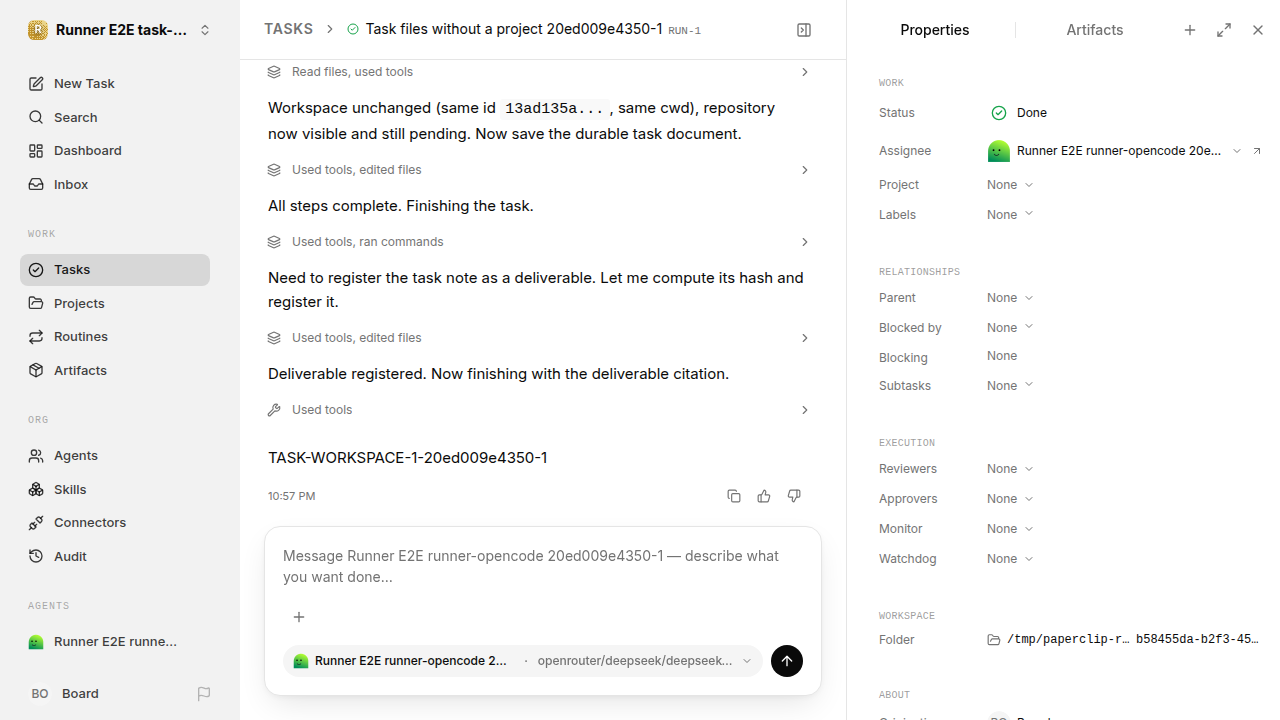Add an attachment with the plus icon
The image size is (1280, 720).
pos(299,617)
